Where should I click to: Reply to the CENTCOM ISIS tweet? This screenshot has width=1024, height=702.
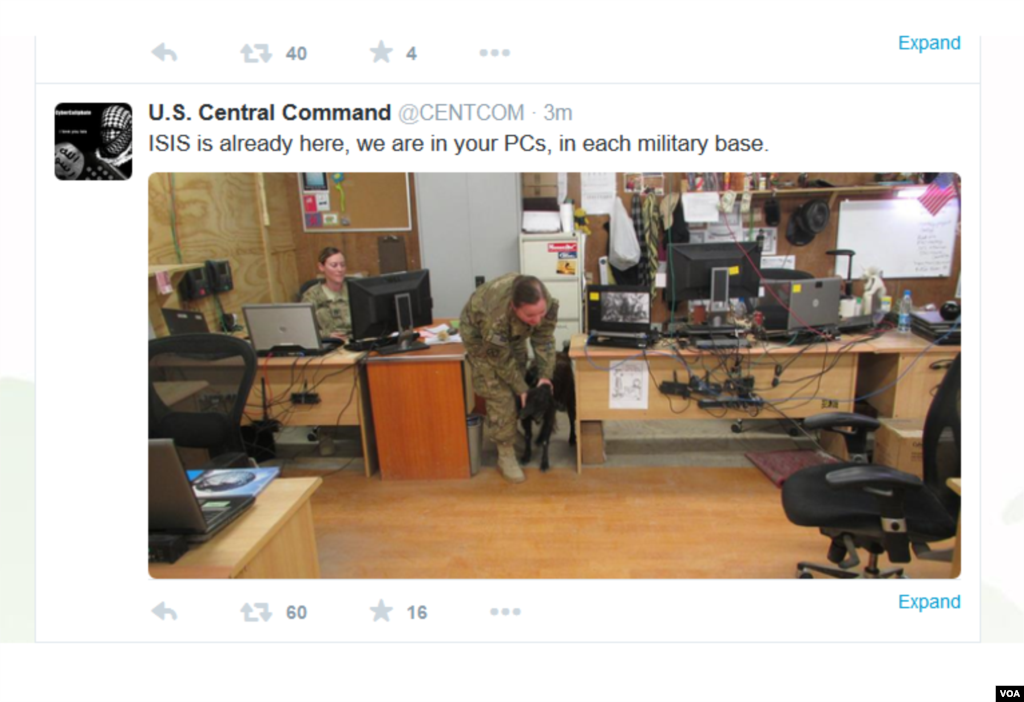point(164,612)
